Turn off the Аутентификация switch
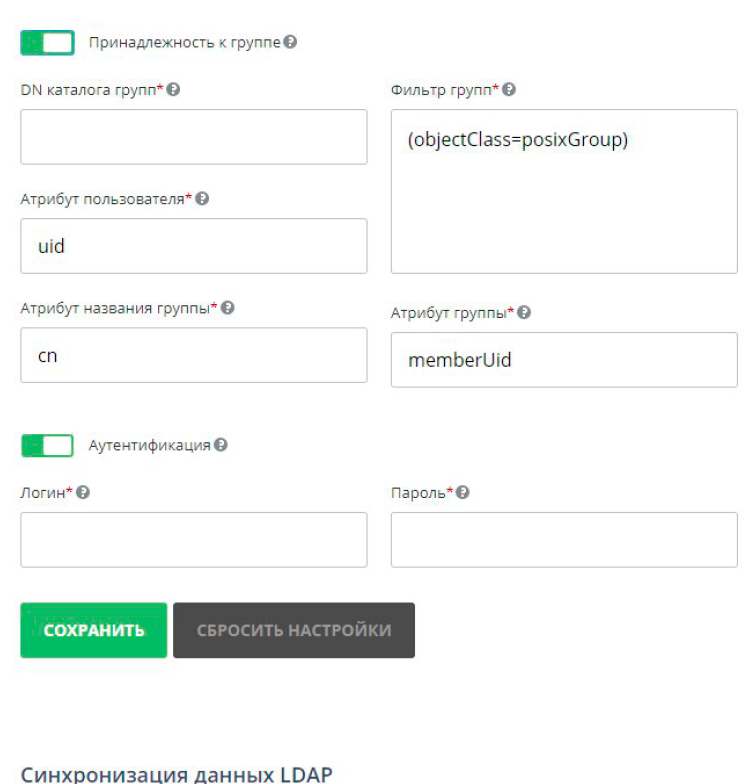Screen dimensions: 756x784 point(47,445)
